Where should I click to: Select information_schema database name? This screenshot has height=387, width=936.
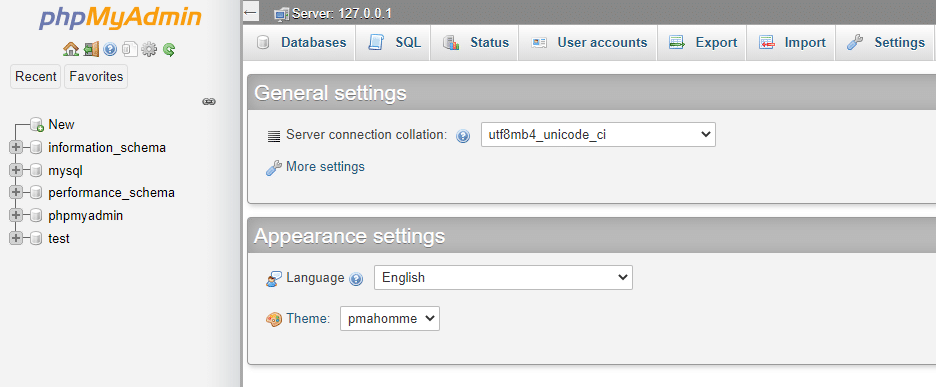pyautogui.click(x=107, y=148)
